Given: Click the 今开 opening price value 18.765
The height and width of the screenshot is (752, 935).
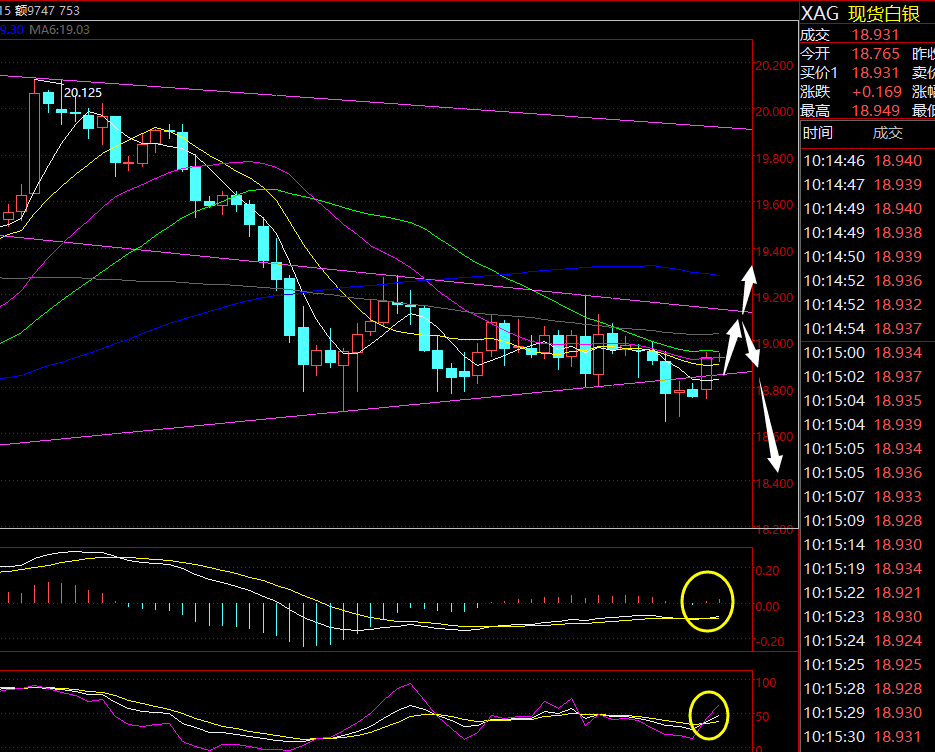Looking at the screenshot, I should pyautogui.click(x=873, y=54).
